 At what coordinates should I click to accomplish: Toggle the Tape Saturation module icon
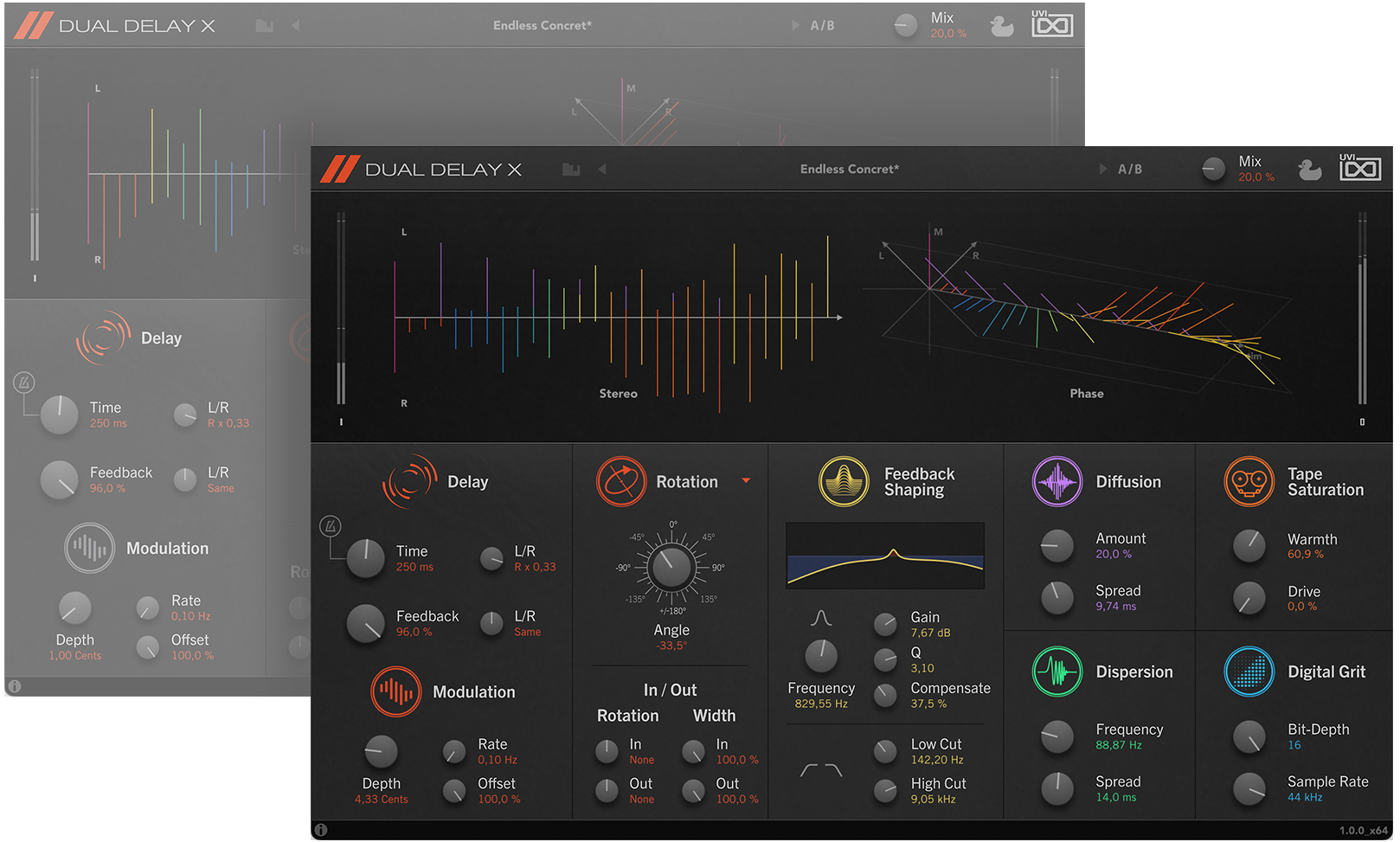point(1249,481)
